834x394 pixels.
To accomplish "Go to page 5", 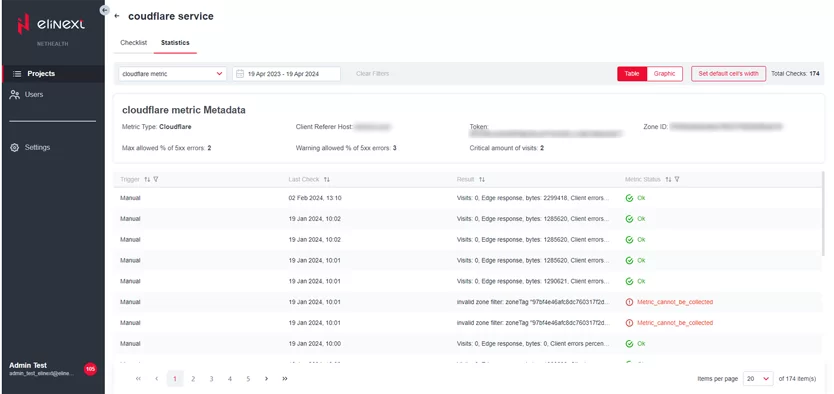I will pyautogui.click(x=248, y=379).
